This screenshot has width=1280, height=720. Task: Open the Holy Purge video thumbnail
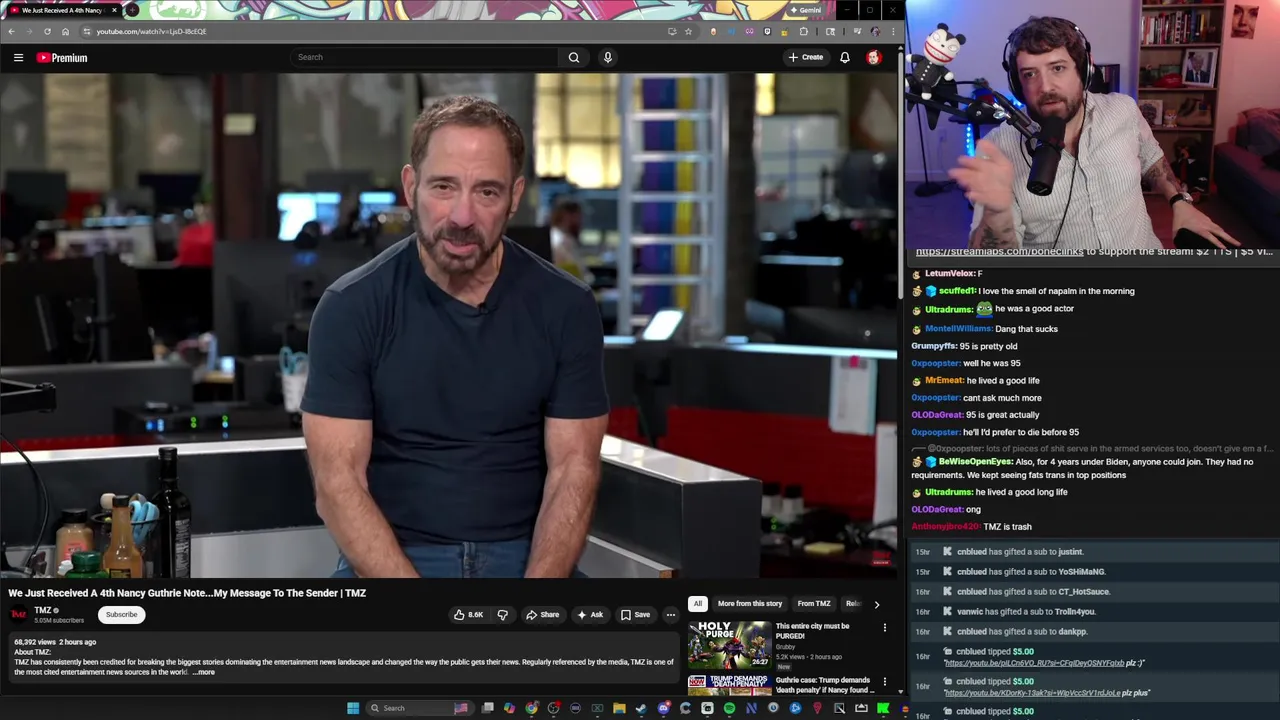[x=729, y=644]
